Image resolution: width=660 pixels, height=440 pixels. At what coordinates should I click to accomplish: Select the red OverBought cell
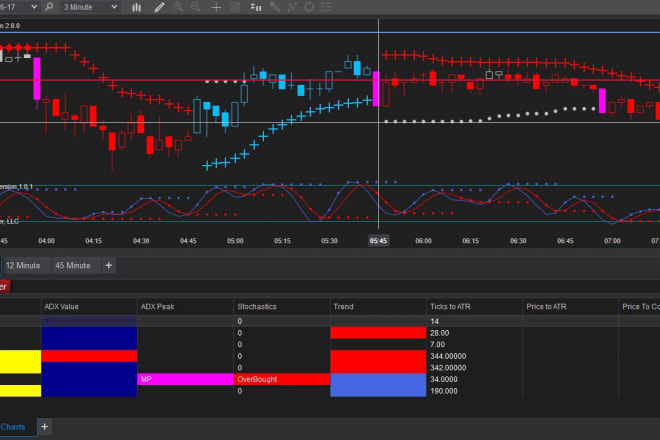pos(282,379)
